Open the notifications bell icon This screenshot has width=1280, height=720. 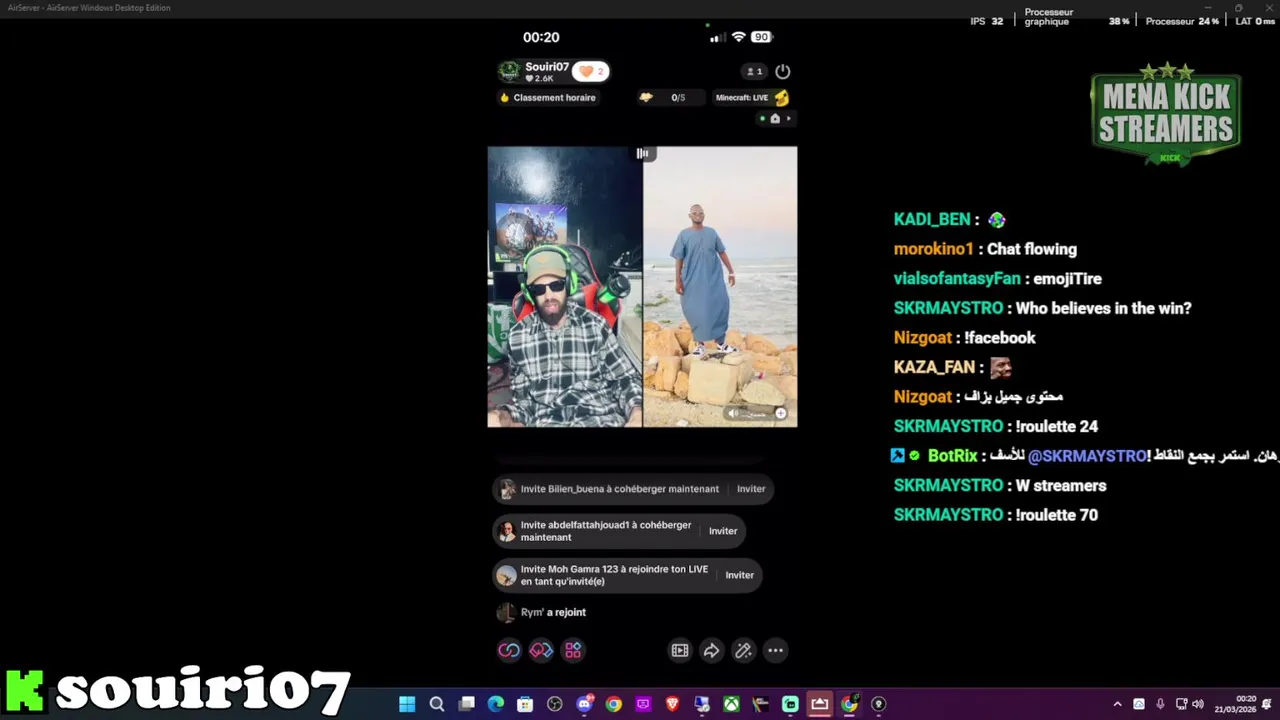tap(1267, 704)
